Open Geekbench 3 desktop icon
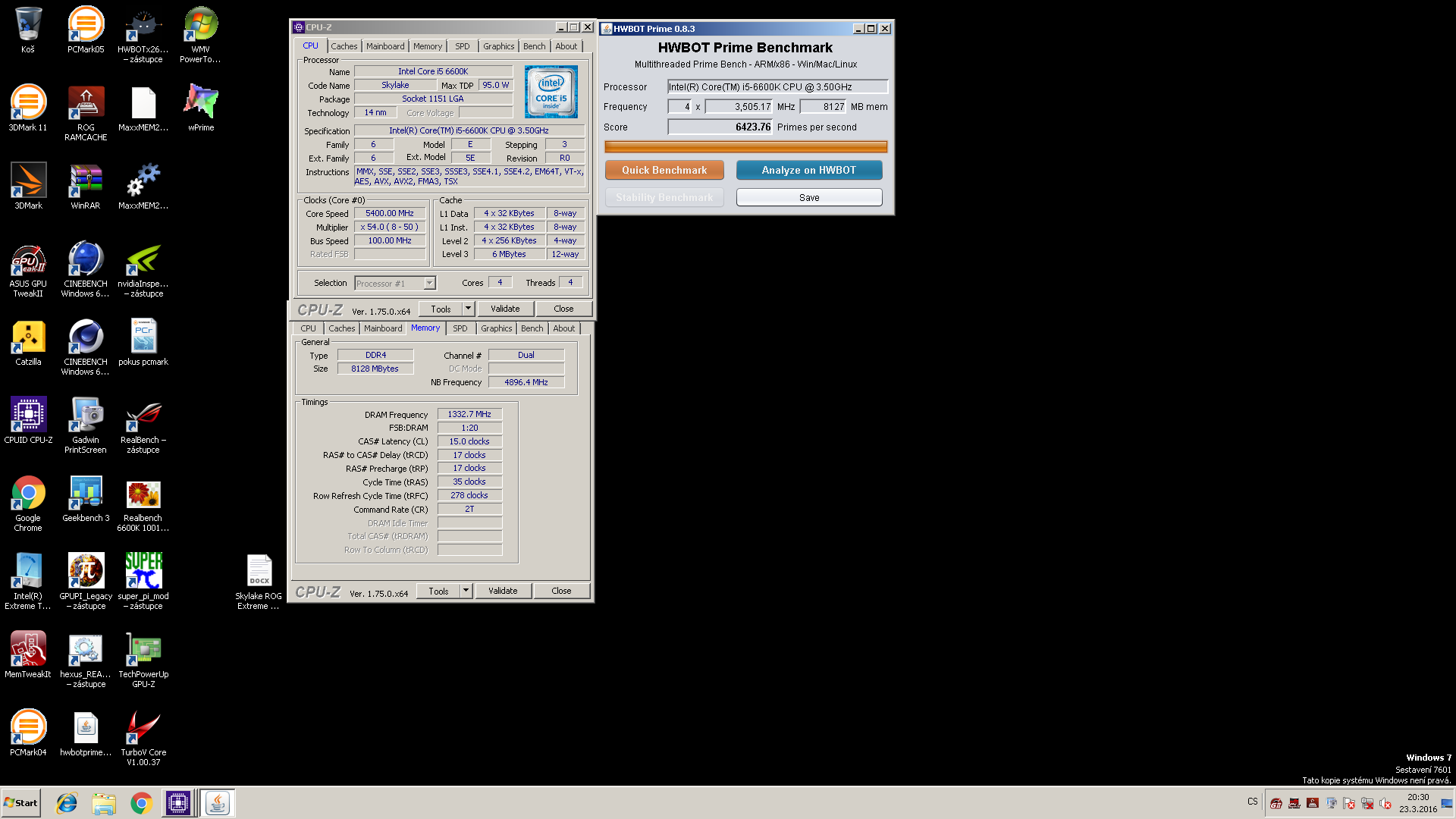The image size is (1456, 819). point(86,499)
